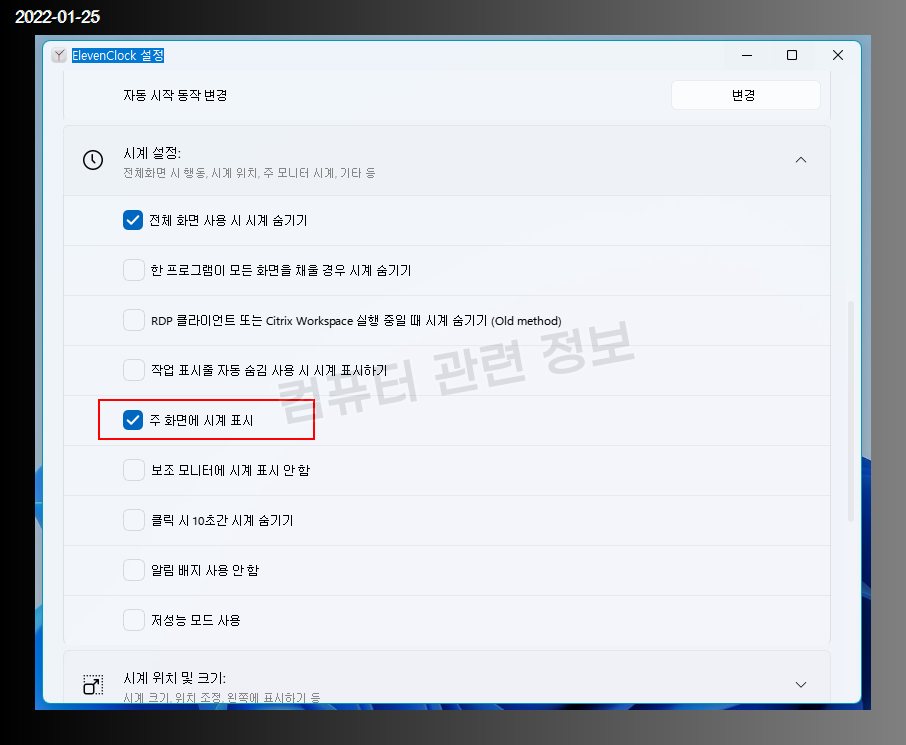Click the ElevenClock app icon in title bar

(59, 55)
